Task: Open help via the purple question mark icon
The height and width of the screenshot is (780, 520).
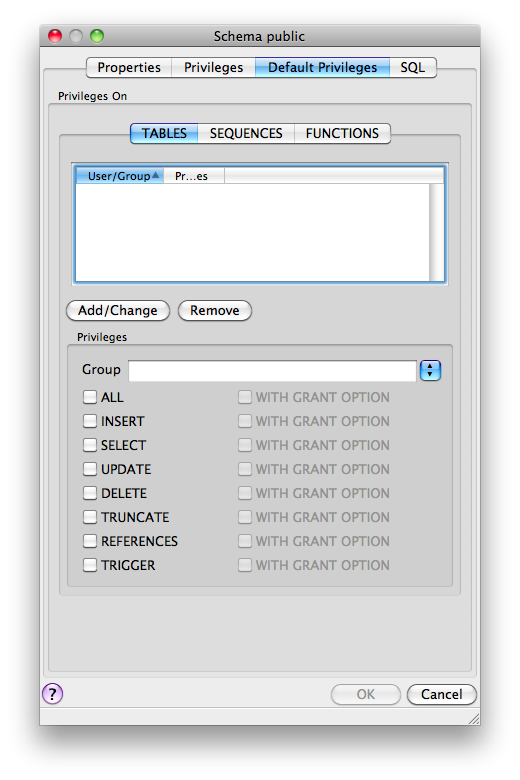Action: tap(53, 693)
